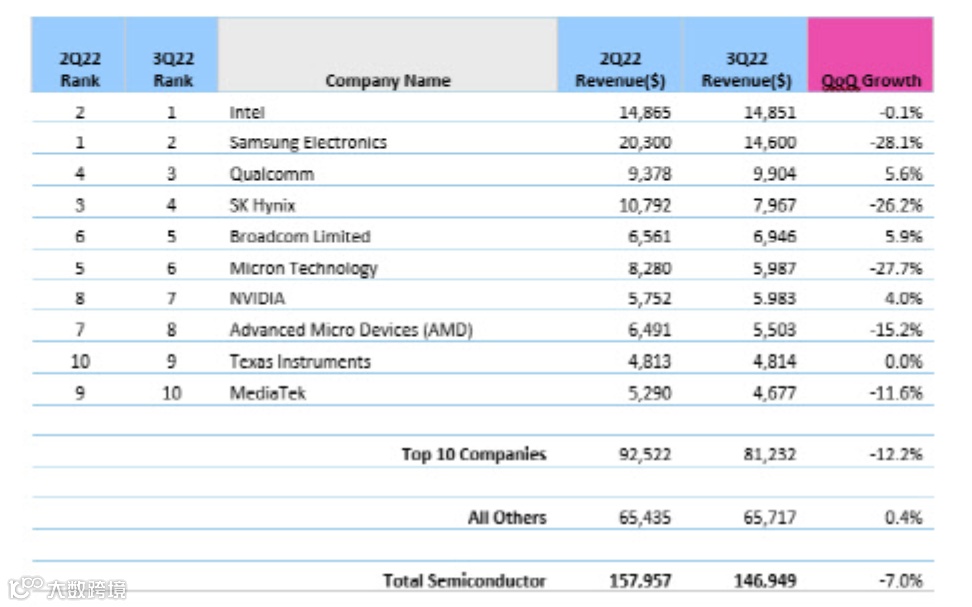Click NVIDIA 2Q22 revenue 5,752
Viewport: 972px width, 607px height.
click(x=650, y=298)
